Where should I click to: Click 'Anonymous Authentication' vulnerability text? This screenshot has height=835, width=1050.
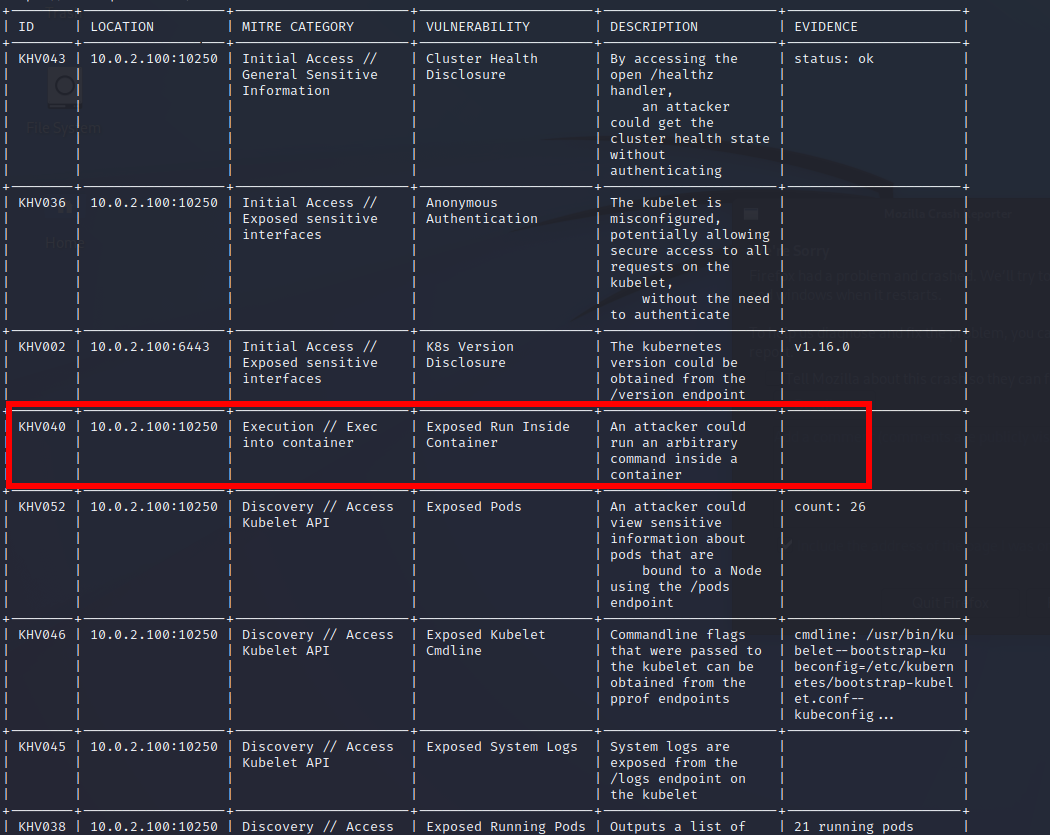(x=481, y=211)
